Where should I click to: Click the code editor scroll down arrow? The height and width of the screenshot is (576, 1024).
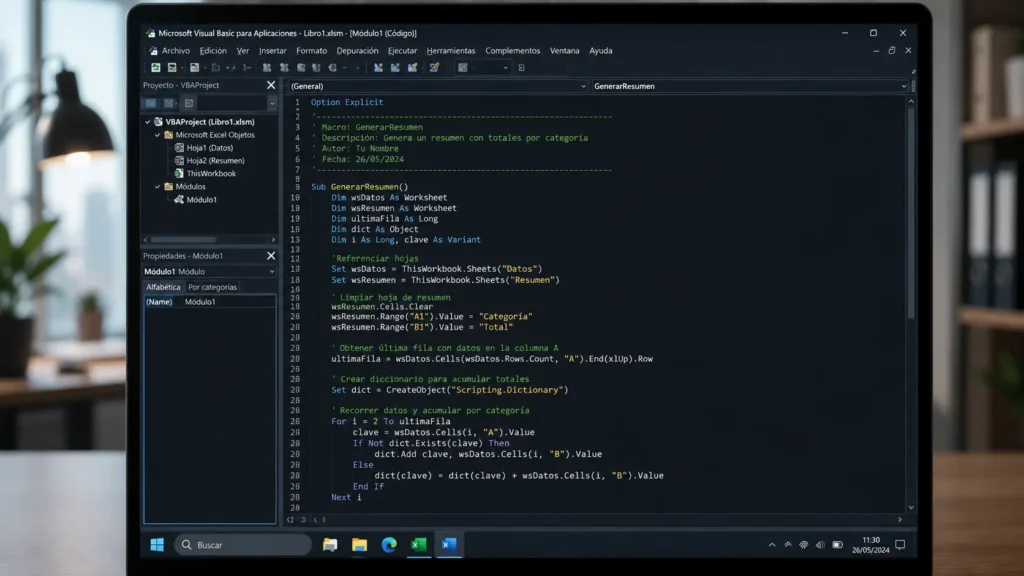click(x=911, y=507)
